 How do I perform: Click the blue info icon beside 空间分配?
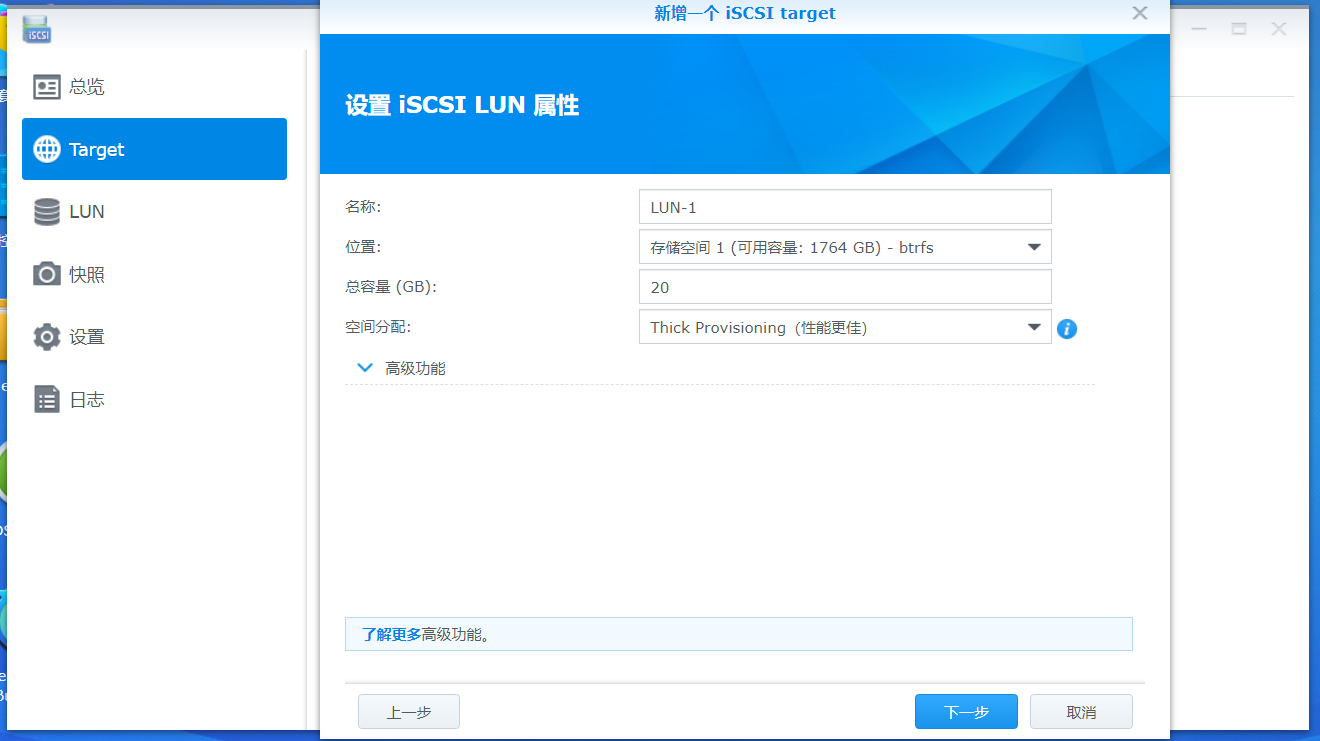[1067, 328]
